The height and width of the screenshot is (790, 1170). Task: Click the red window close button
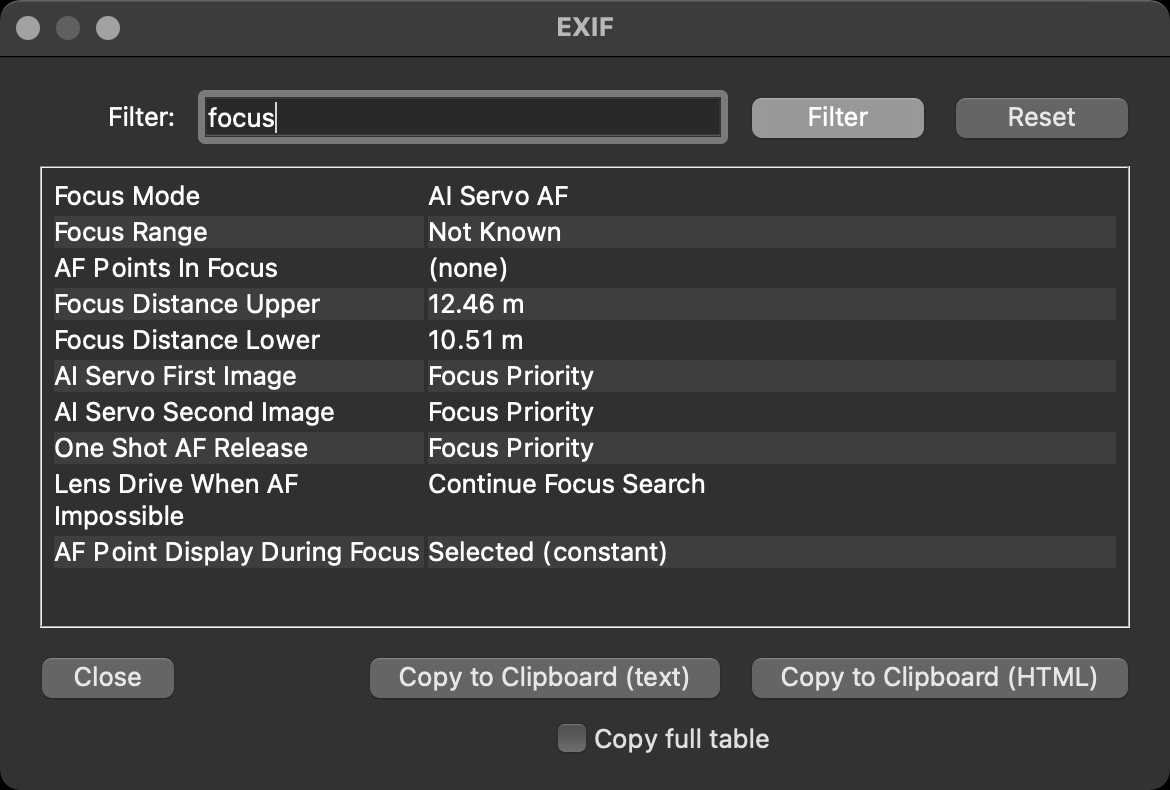click(28, 28)
